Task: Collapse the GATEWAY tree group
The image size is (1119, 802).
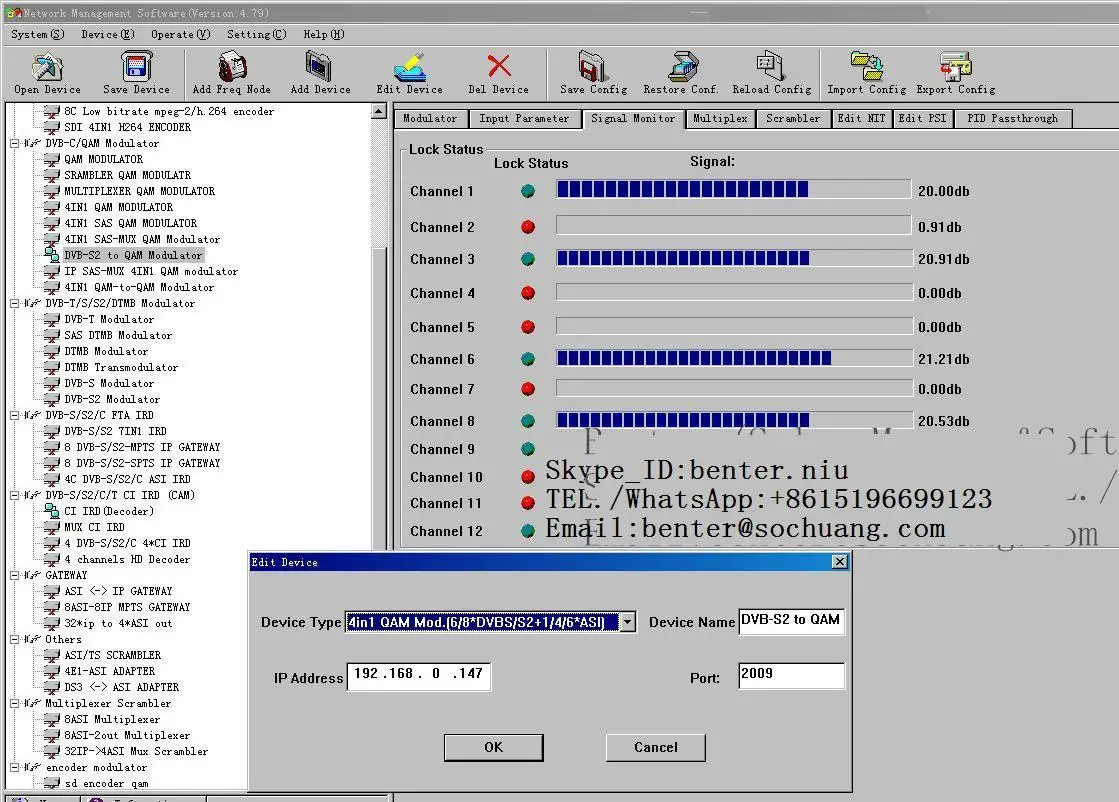Action: (15, 575)
